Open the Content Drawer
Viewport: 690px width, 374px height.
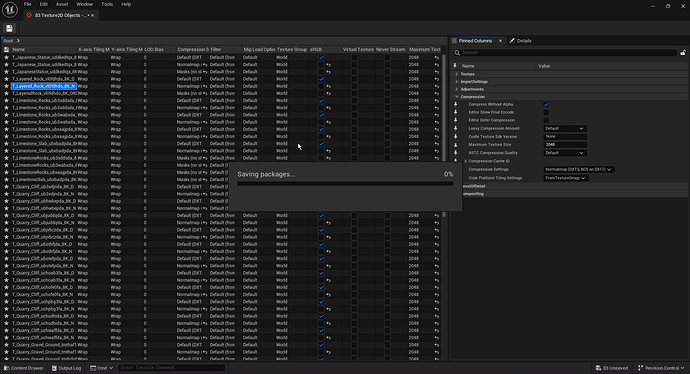24,368
